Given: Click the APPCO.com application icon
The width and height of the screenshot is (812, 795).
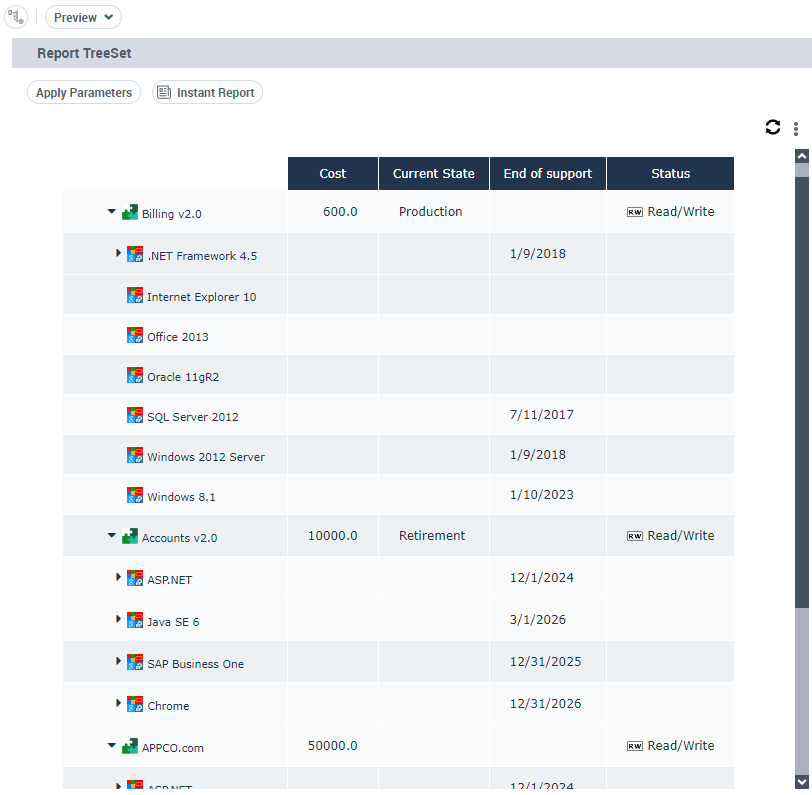Looking at the screenshot, I should [x=130, y=746].
